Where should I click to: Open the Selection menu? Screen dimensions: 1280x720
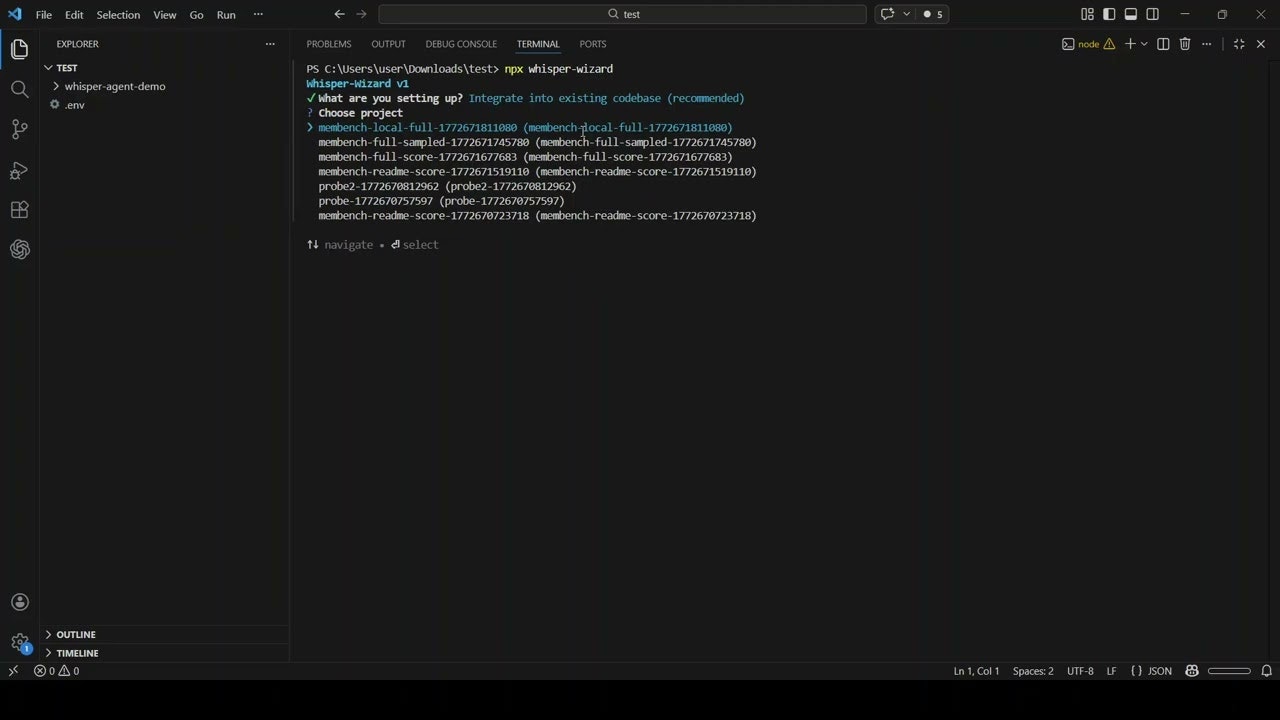tap(118, 15)
